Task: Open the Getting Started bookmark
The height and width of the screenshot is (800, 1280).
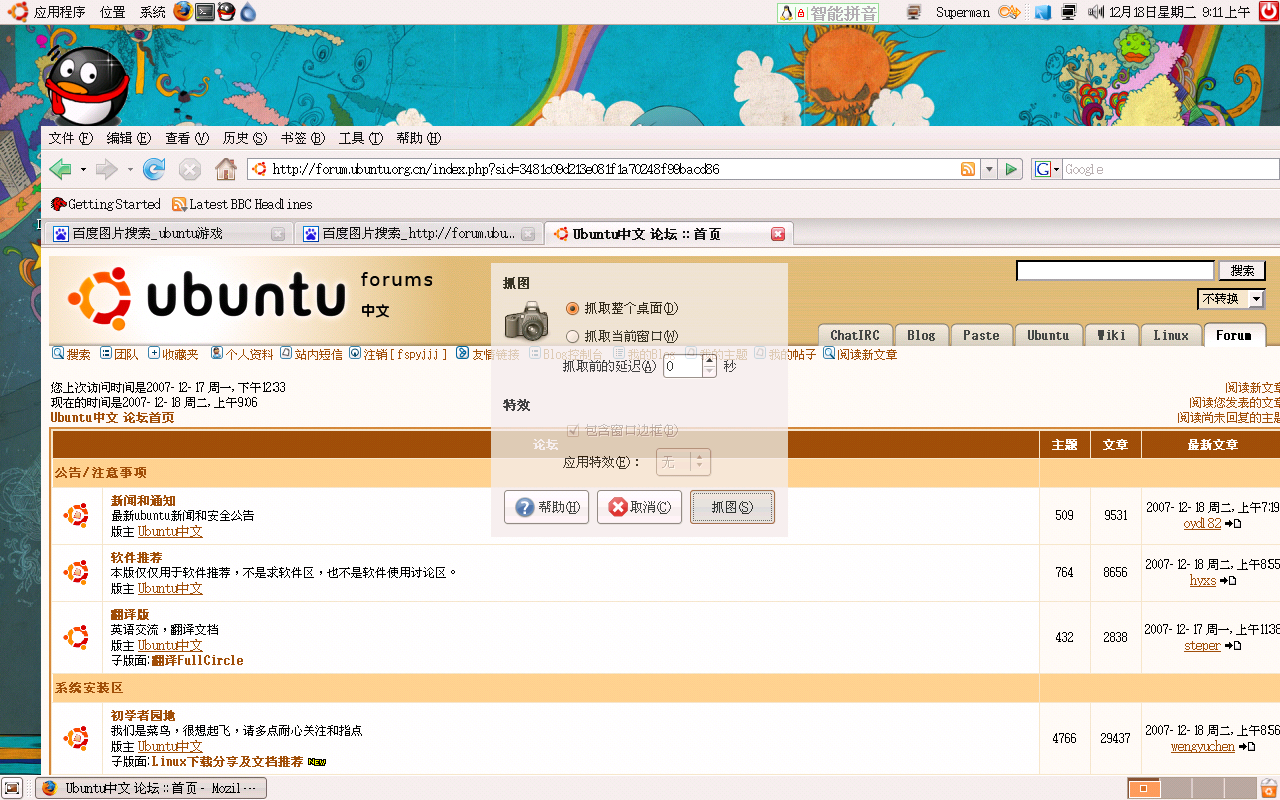Action: pos(105,204)
